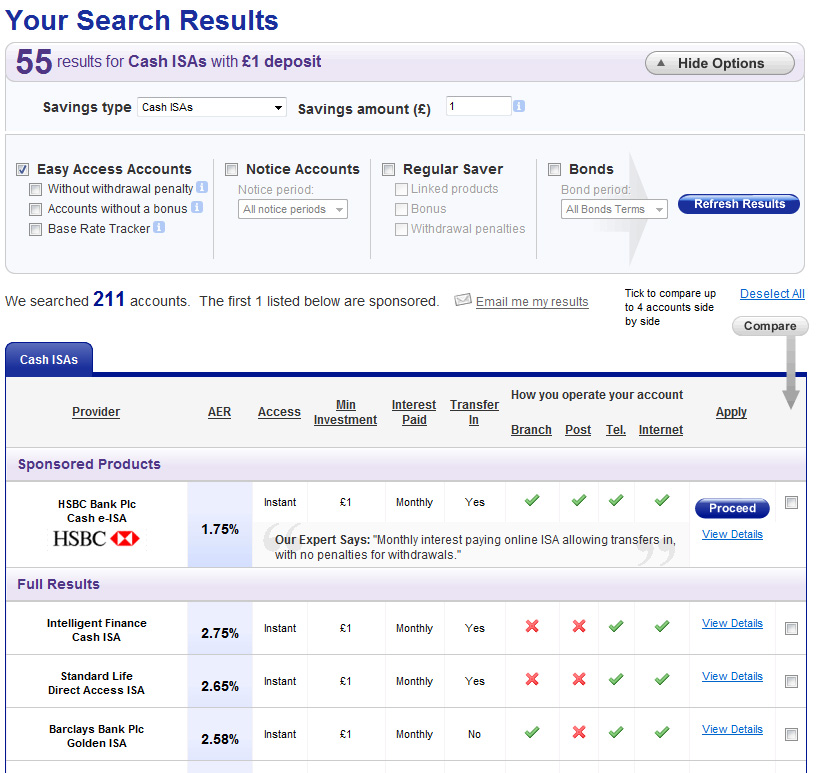
Task: View Details for Barclays Golden ISA
Action: [x=732, y=729]
